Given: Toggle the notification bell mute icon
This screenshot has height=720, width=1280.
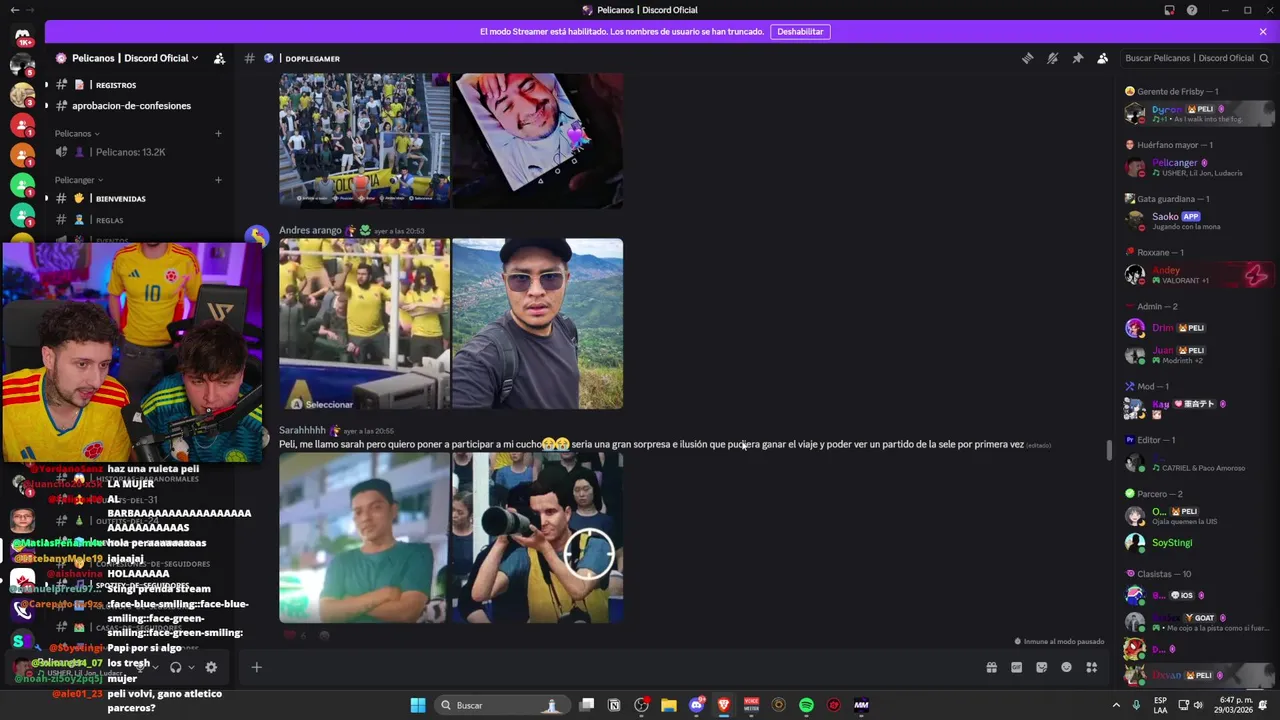Looking at the screenshot, I should click(1052, 58).
